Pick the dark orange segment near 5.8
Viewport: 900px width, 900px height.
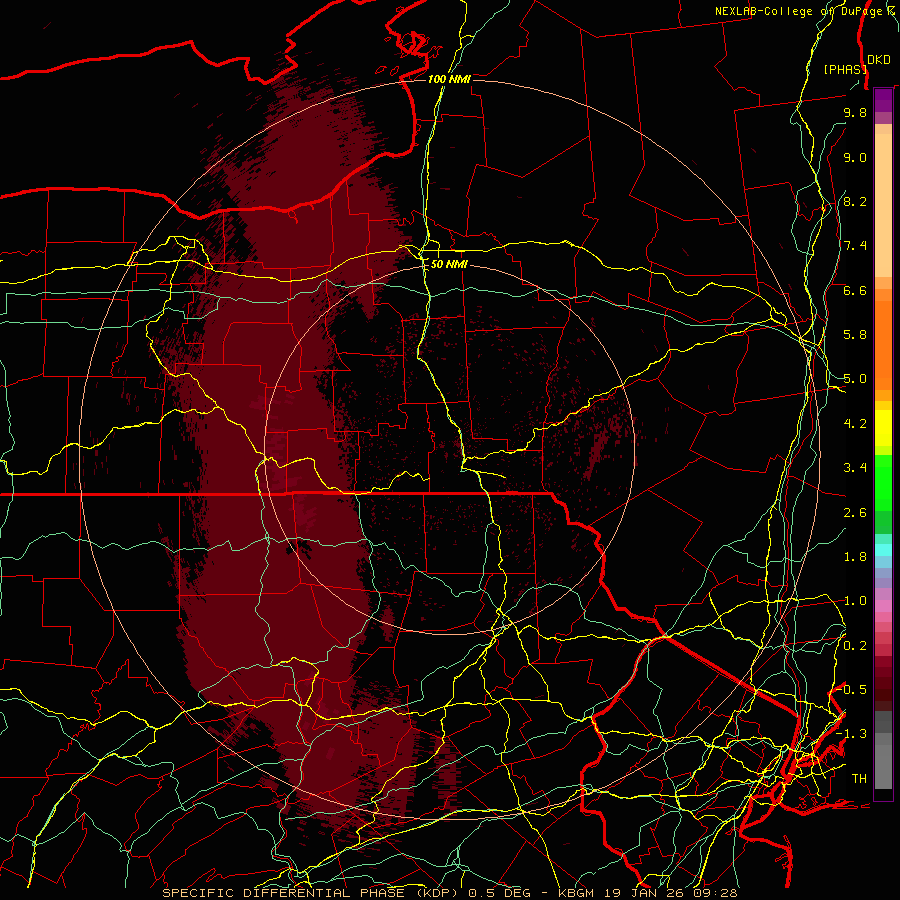coord(883,346)
